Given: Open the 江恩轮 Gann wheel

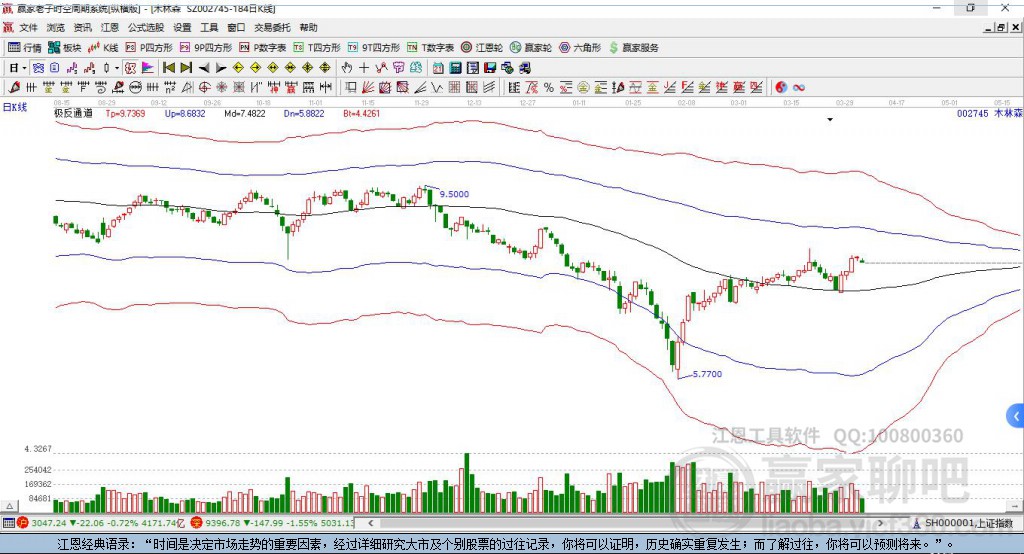Looking at the screenshot, I should pyautogui.click(x=482, y=48).
